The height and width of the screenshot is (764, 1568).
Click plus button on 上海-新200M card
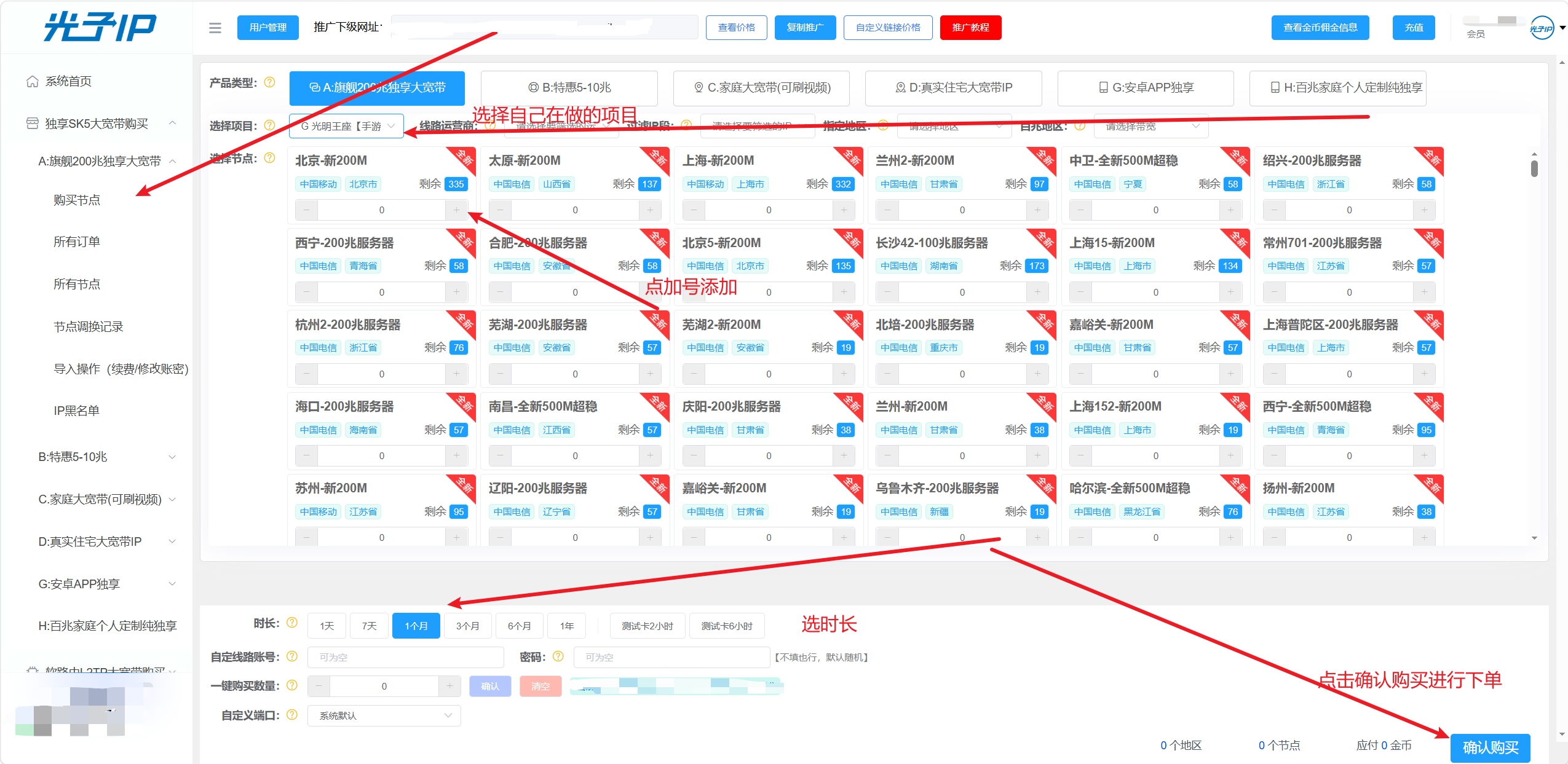[844, 210]
